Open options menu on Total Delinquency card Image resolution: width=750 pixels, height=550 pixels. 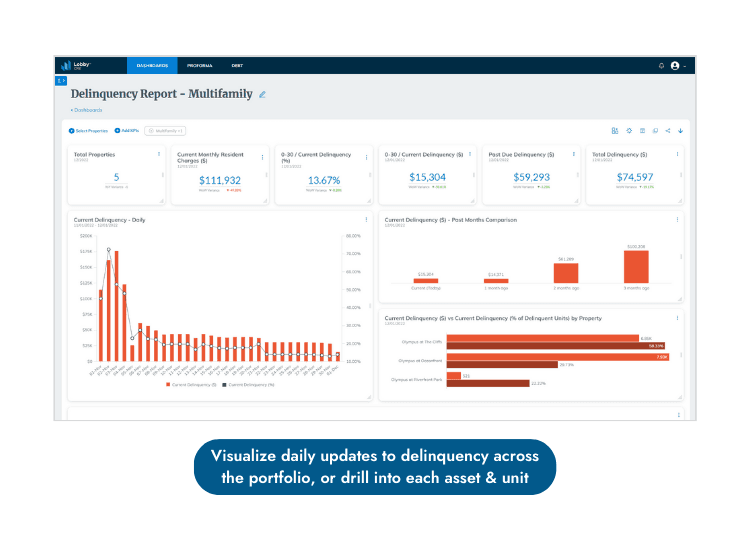pos(677,154)
